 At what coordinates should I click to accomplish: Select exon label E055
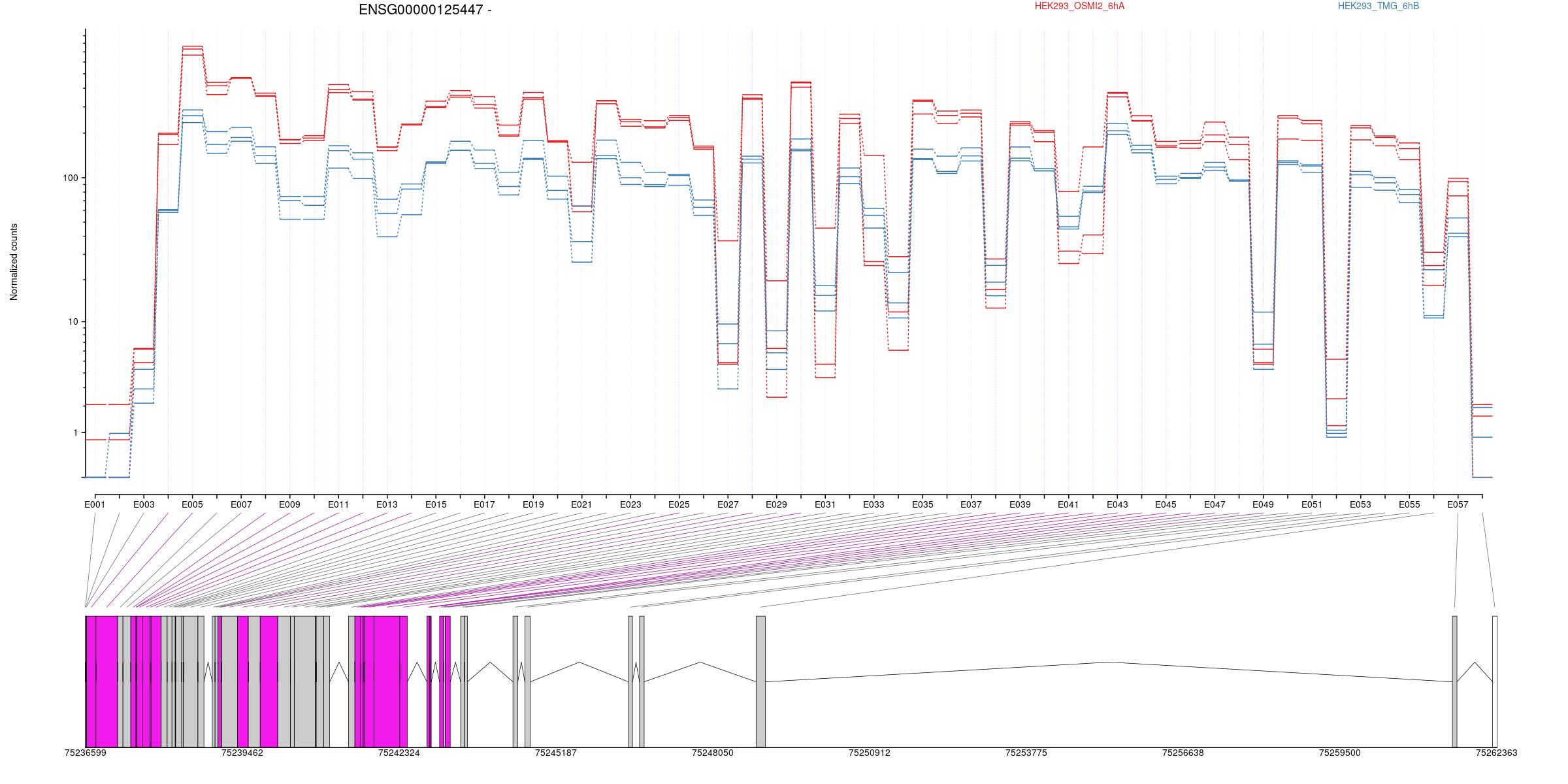pyautogui.click(x=1409, y=504)
